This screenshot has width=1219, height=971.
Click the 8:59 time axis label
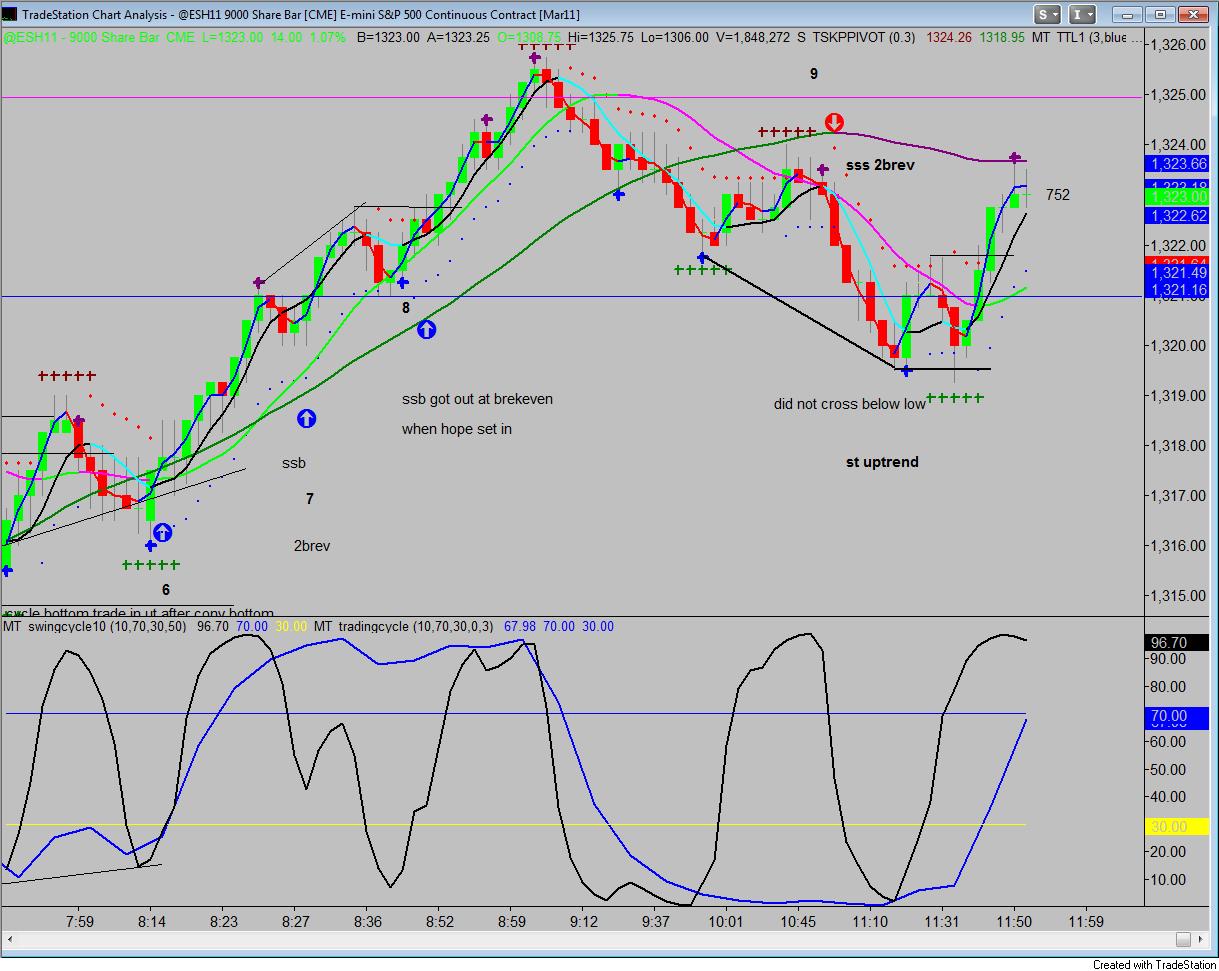tap(512, 921)
